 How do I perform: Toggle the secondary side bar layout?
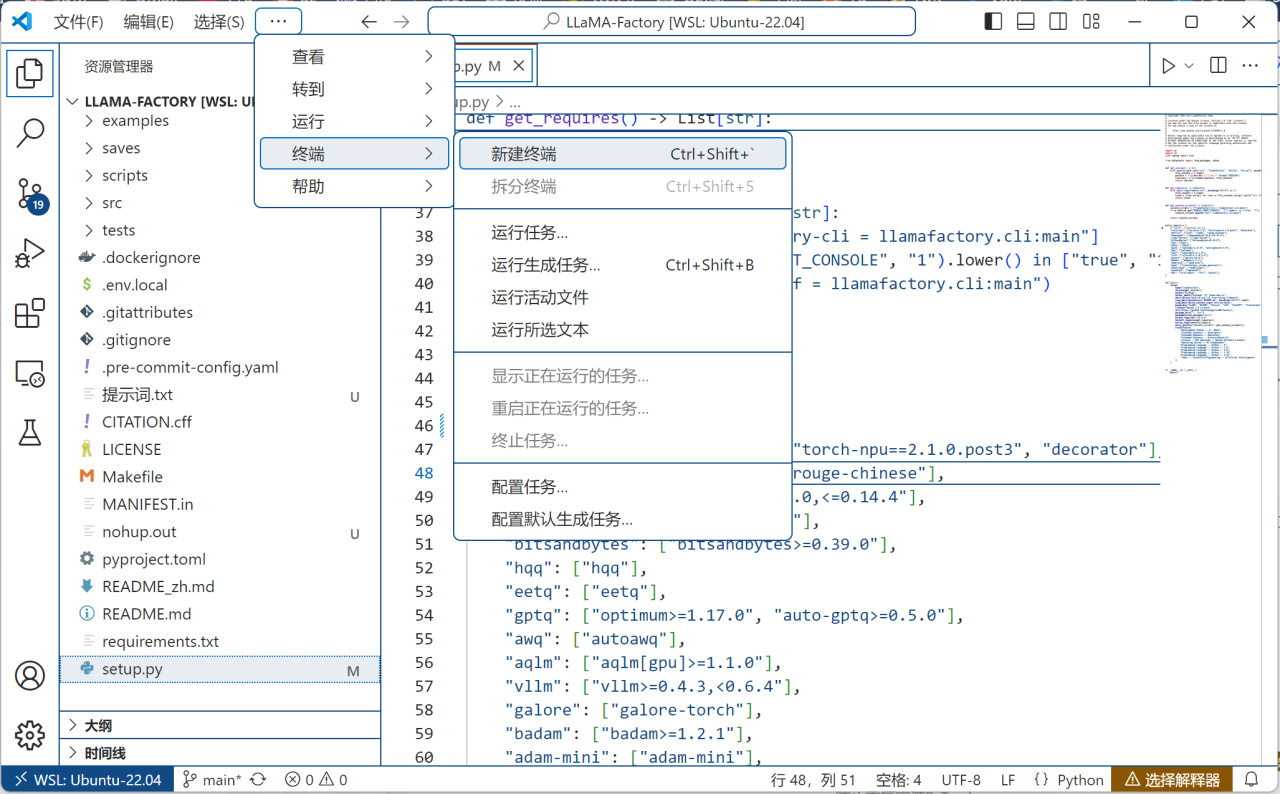coord(1059,22)
